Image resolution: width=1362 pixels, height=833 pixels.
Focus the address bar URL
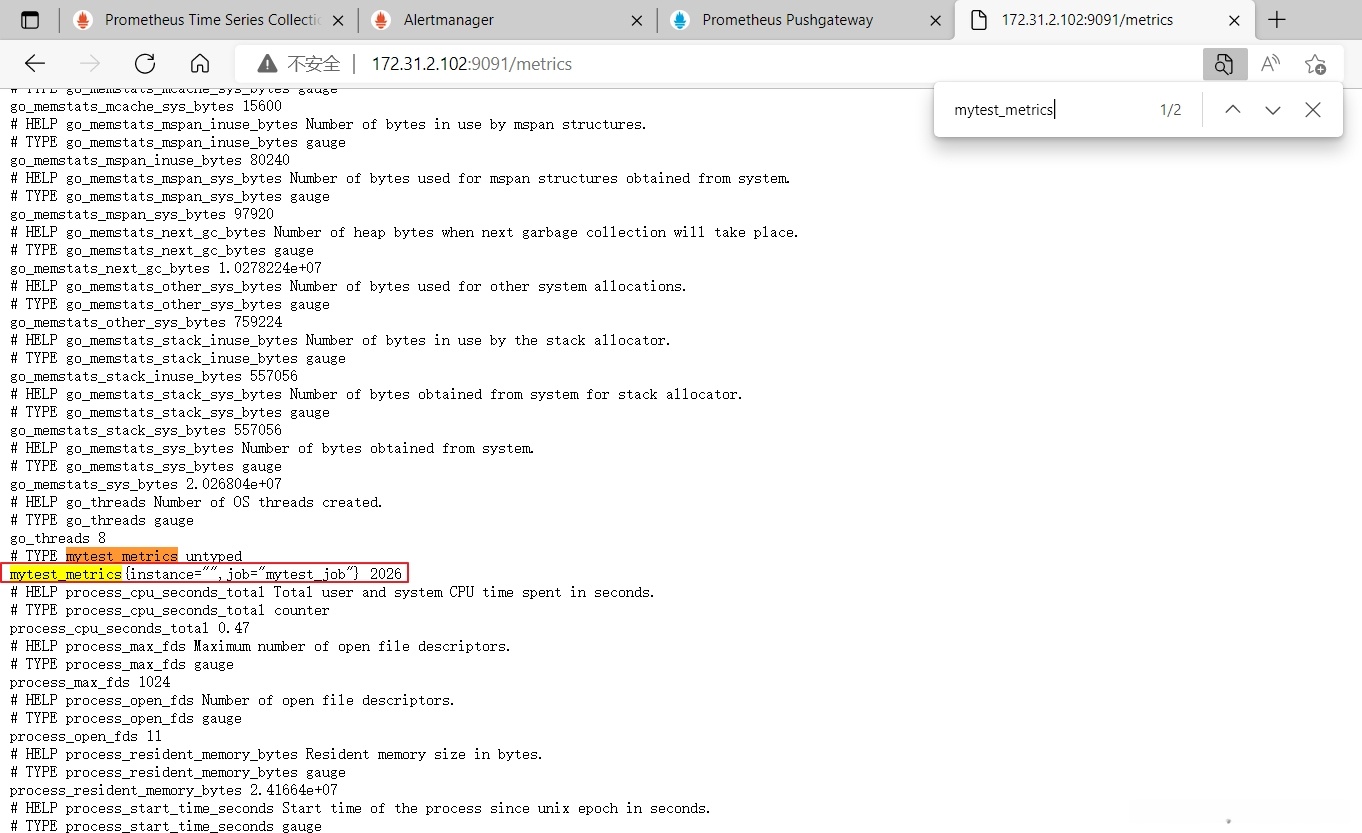point(472,64)
